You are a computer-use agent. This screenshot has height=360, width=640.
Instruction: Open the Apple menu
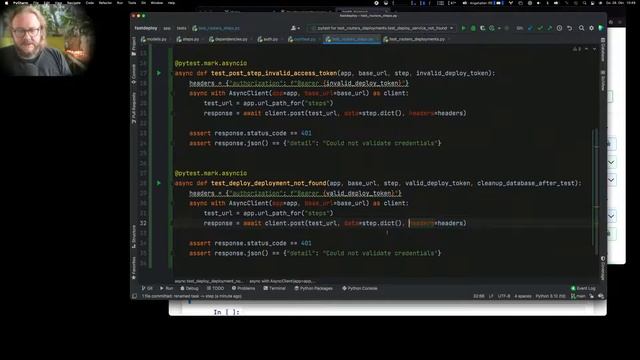pos(6,3)
